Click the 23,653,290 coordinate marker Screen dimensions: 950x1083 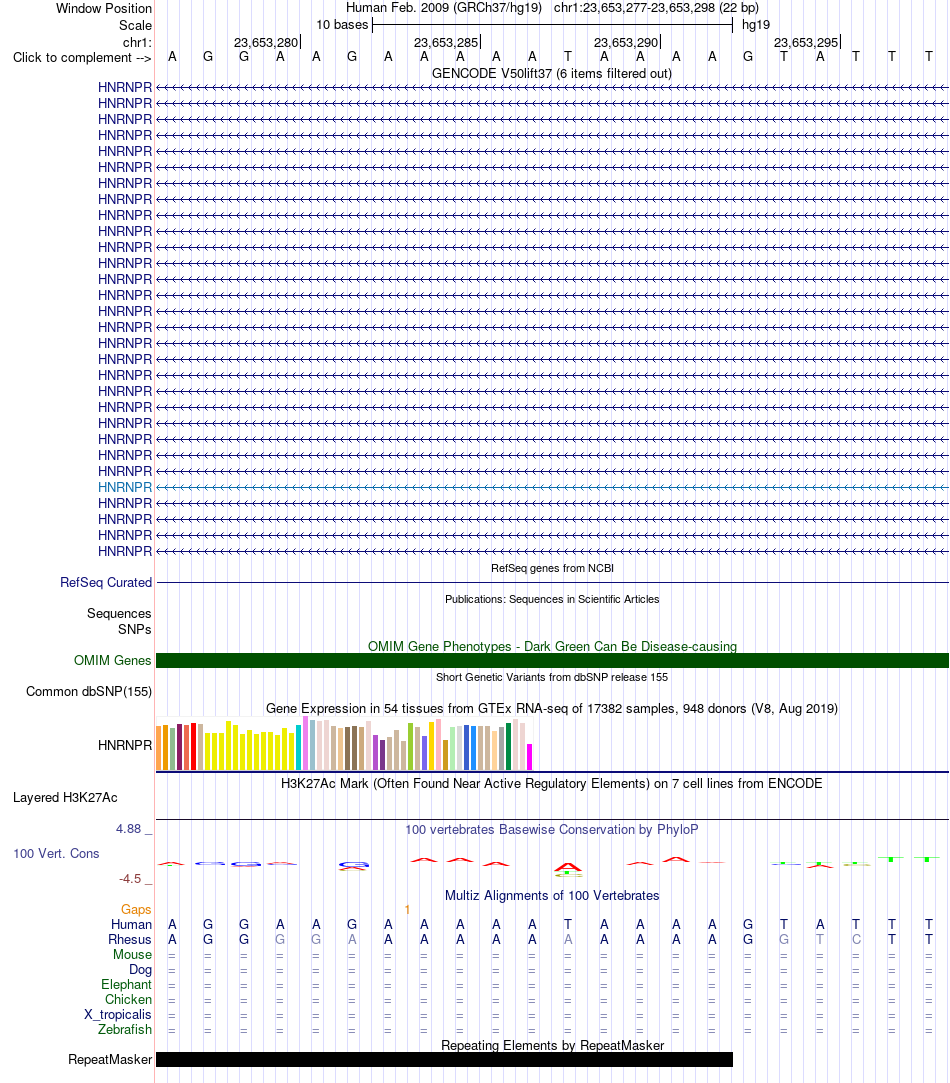point(627,43)
